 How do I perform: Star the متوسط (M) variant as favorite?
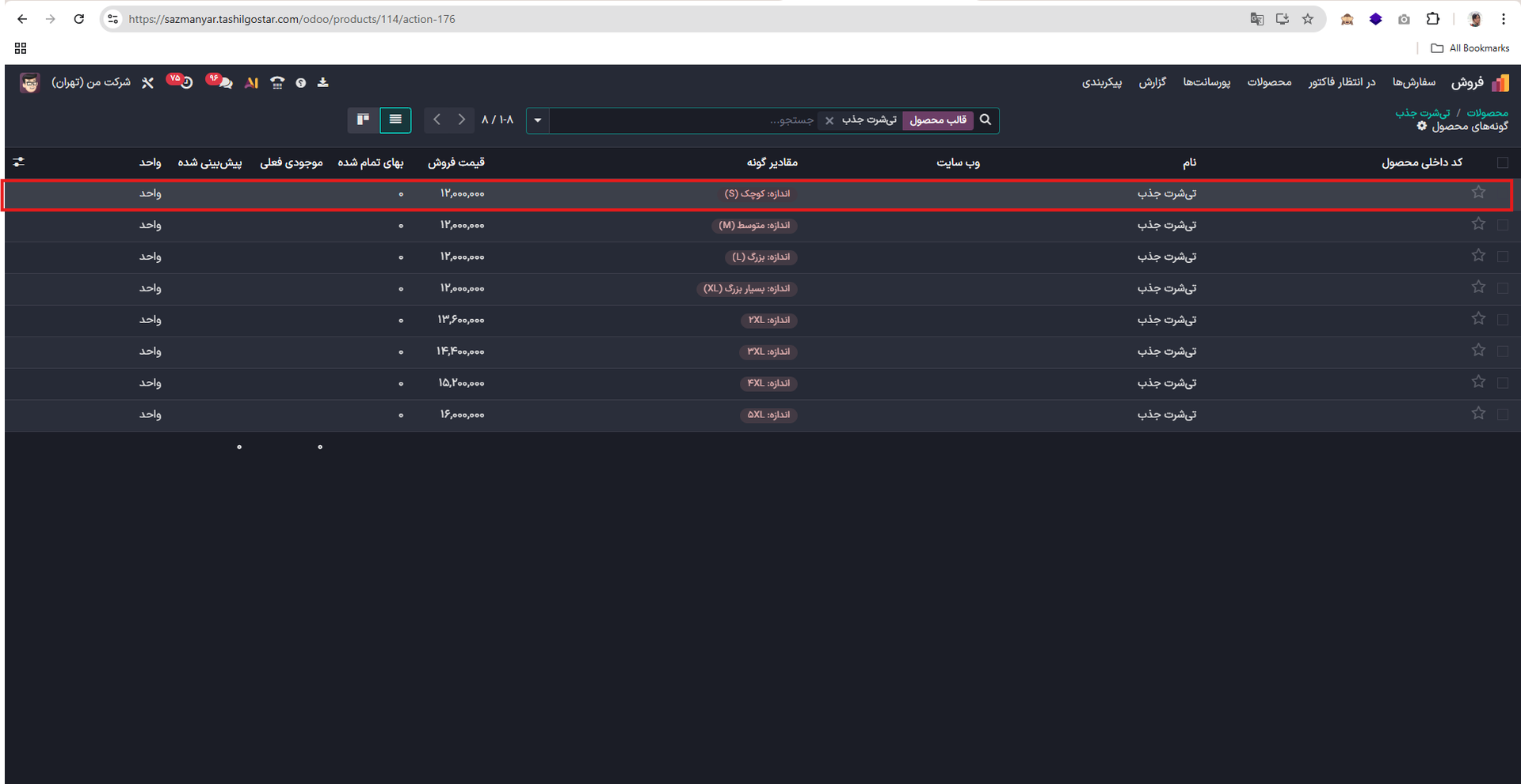1478,224
